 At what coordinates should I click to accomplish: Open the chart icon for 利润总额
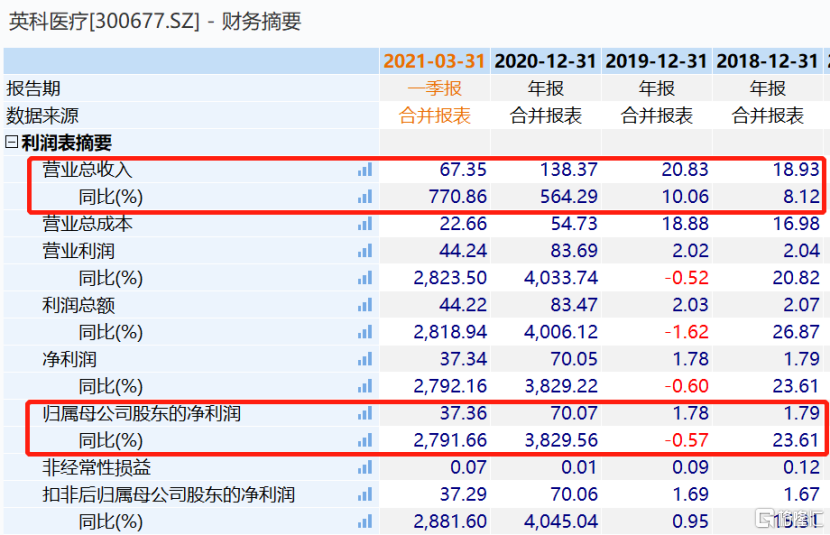click(365, 305)
